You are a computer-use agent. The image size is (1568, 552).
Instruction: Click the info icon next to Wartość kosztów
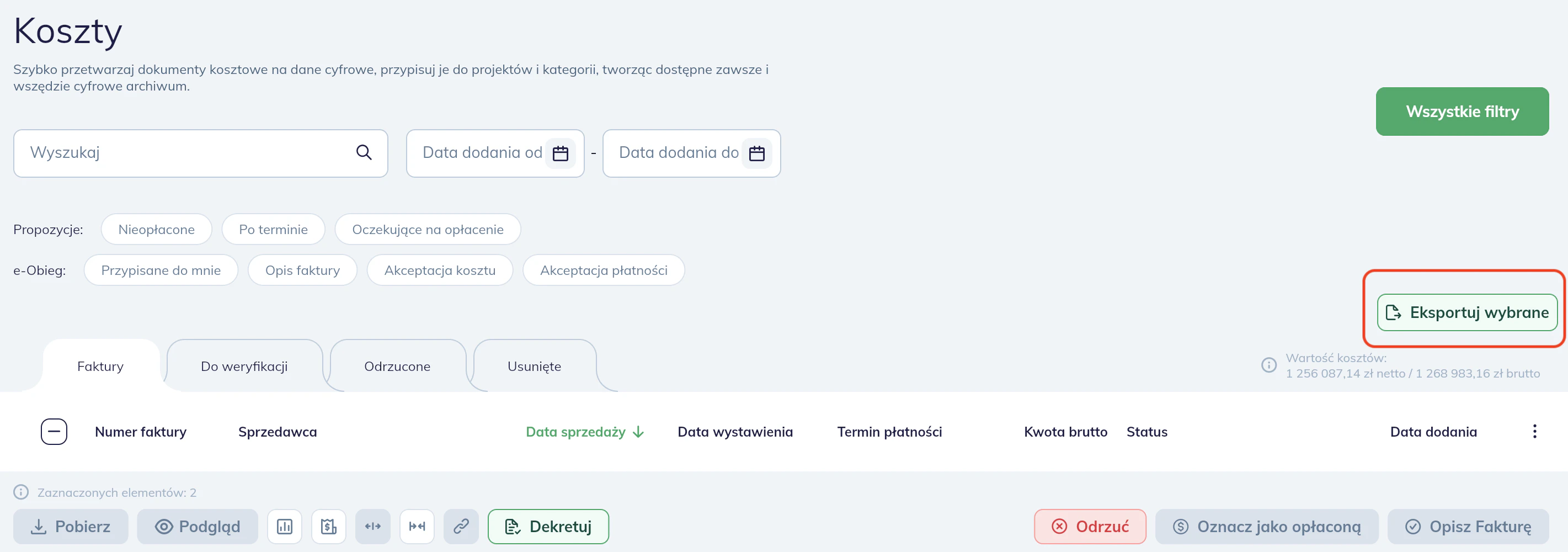pos(1269,365)
